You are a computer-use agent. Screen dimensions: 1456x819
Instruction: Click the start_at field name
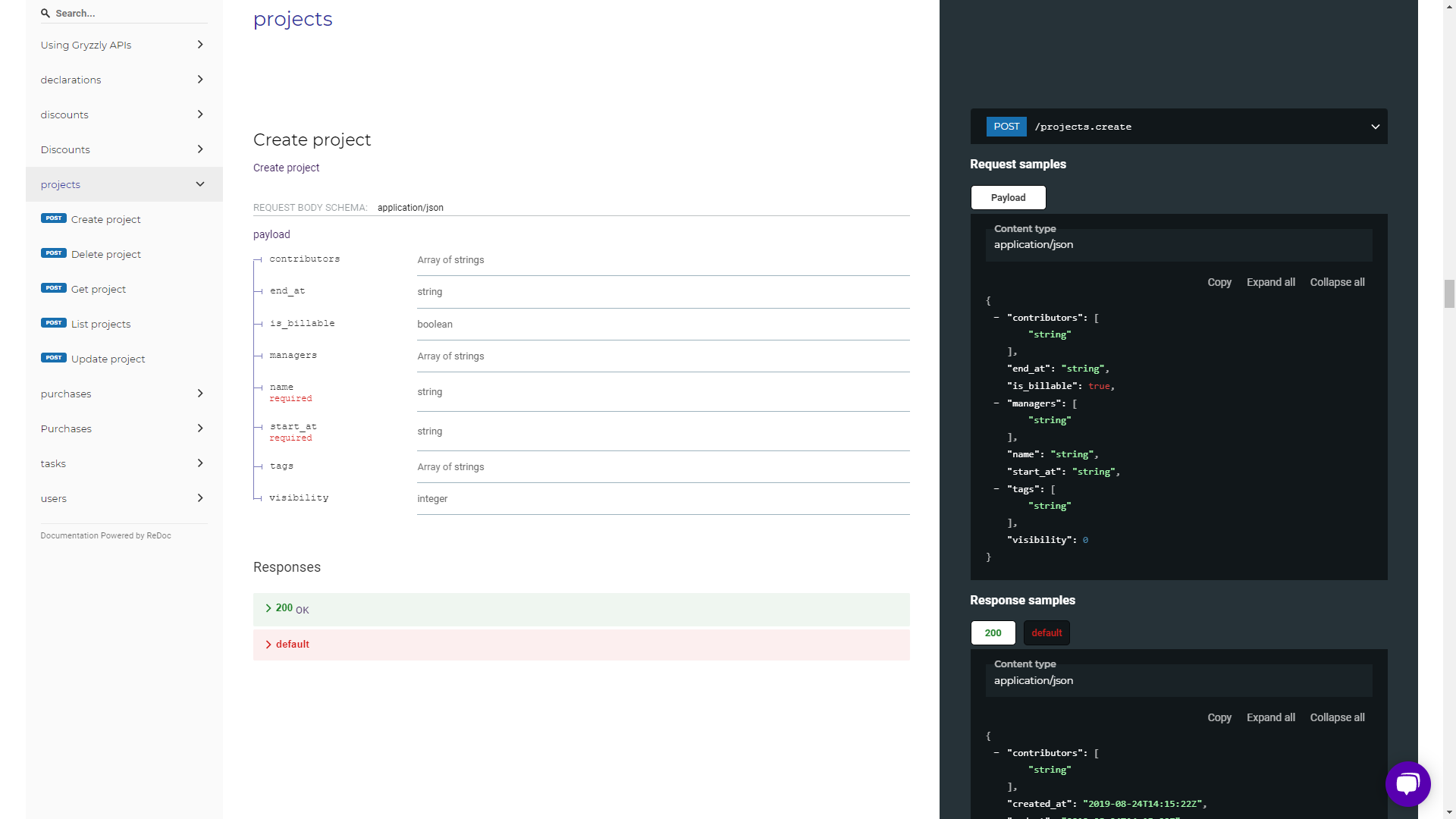pos(293,426)
